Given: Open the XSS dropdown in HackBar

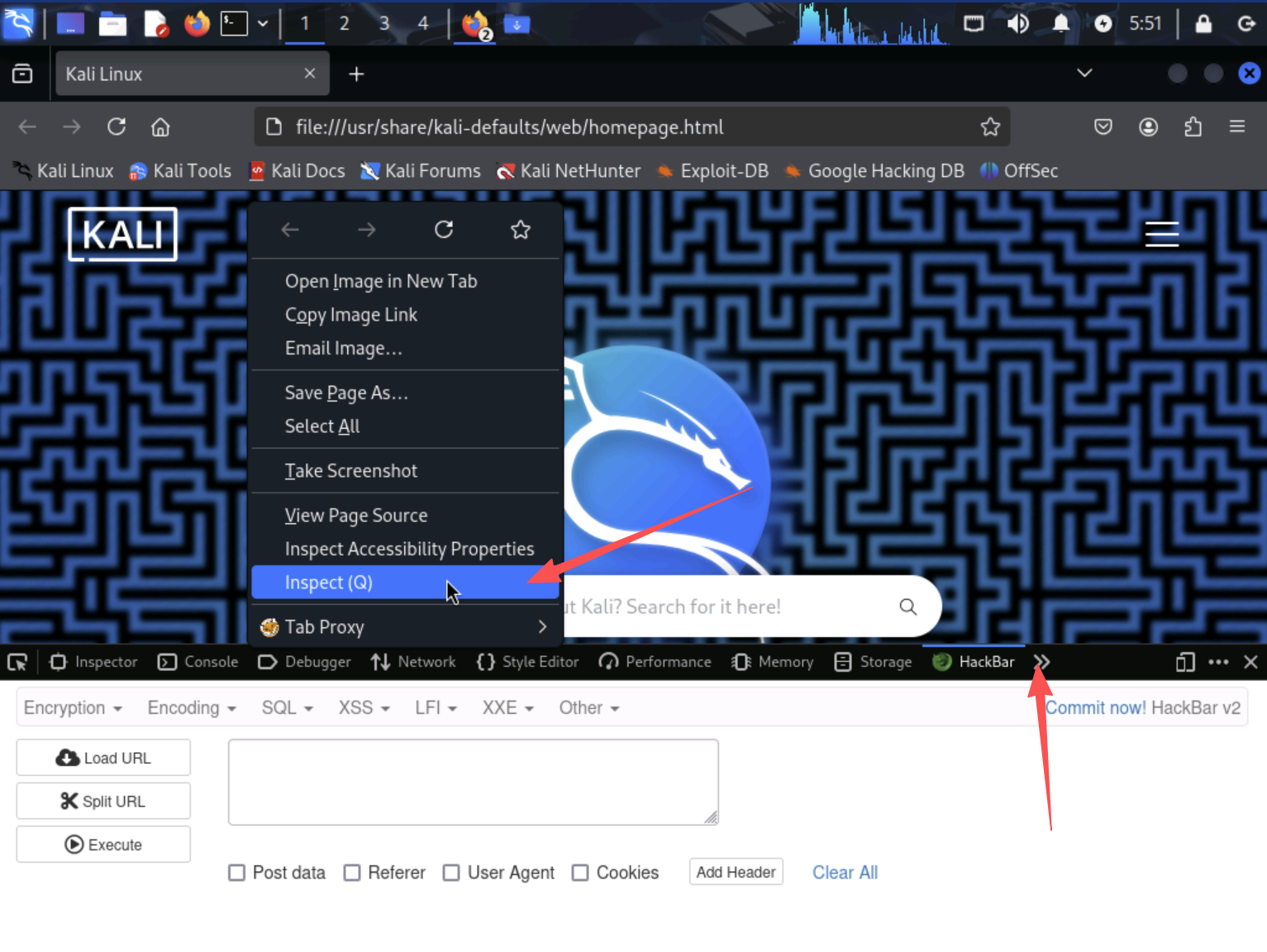Looking at the screenshot, I should click(x=364, y=708).
